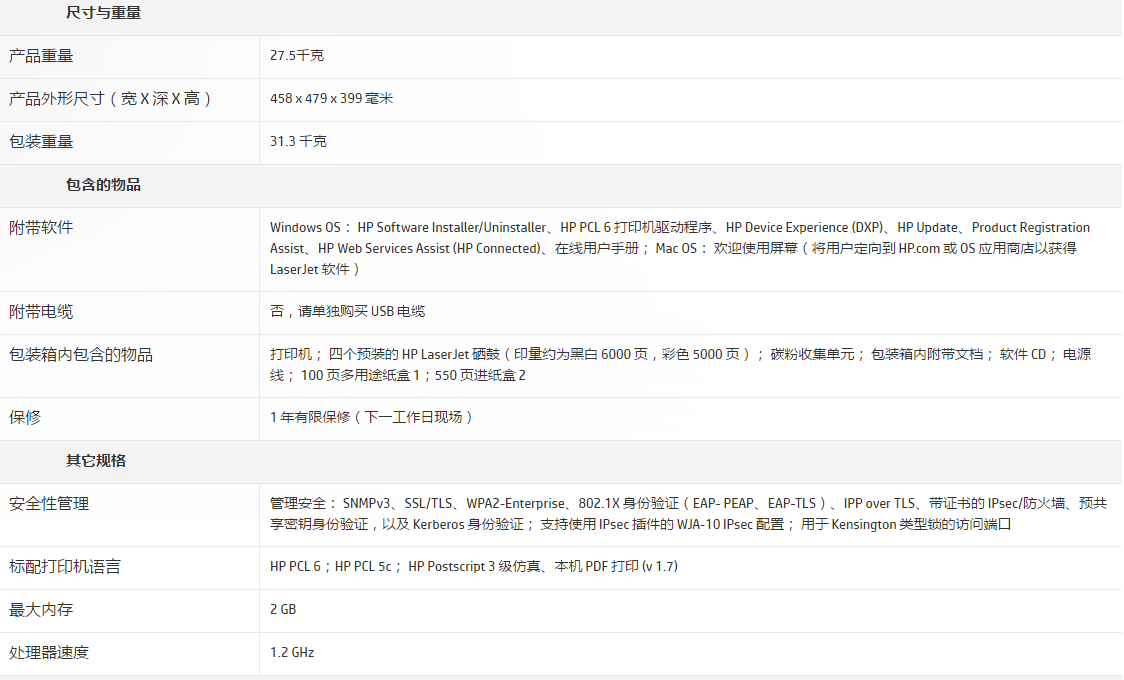Click the box contents text starting with 打印机
Image resolution: width=1124 pixels, height=680 pixels.
(680, 365)
